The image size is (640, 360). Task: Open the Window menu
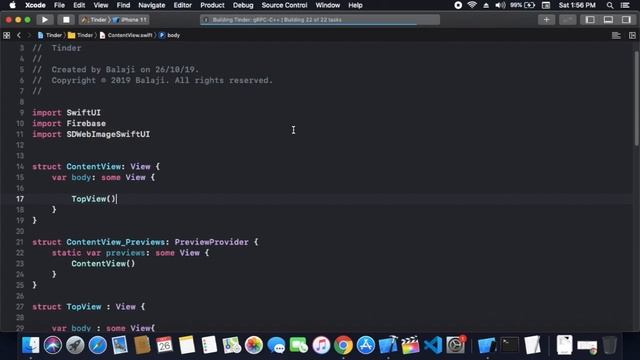tap(327, 5)
